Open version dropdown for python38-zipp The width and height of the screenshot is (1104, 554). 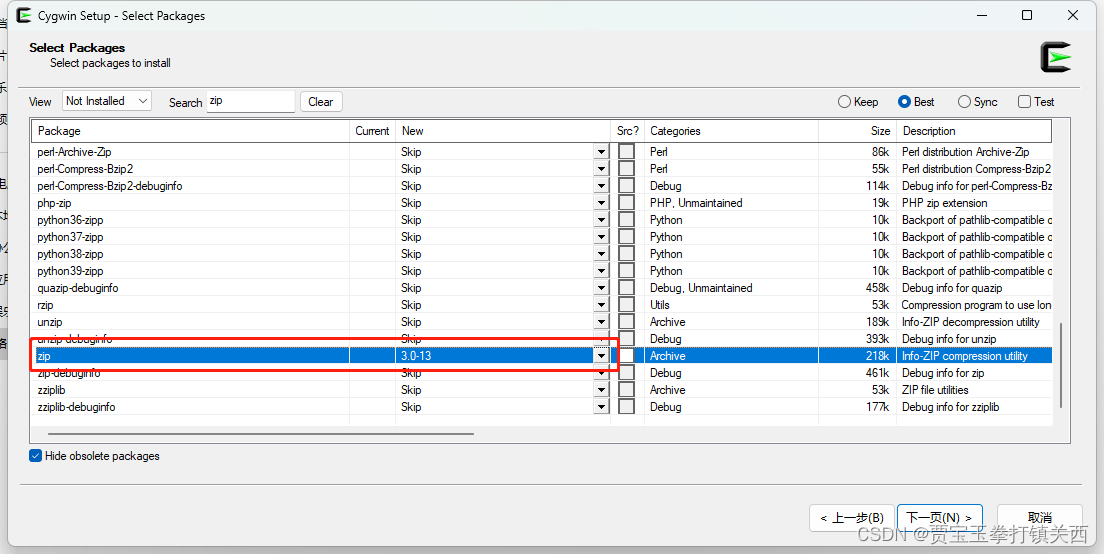601,254
